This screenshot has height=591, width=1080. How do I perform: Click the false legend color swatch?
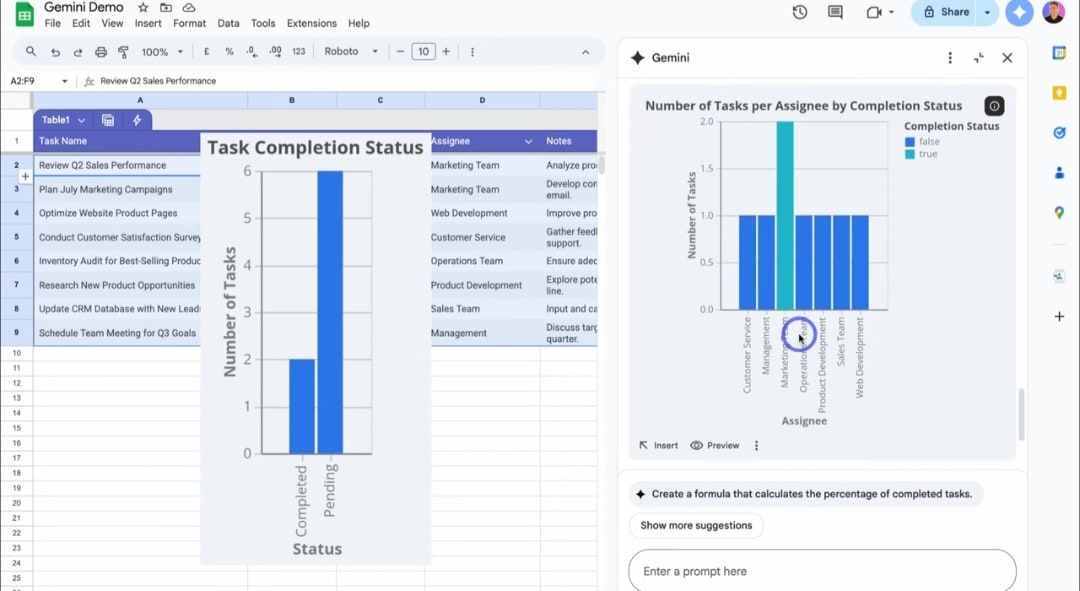[910, 142]
